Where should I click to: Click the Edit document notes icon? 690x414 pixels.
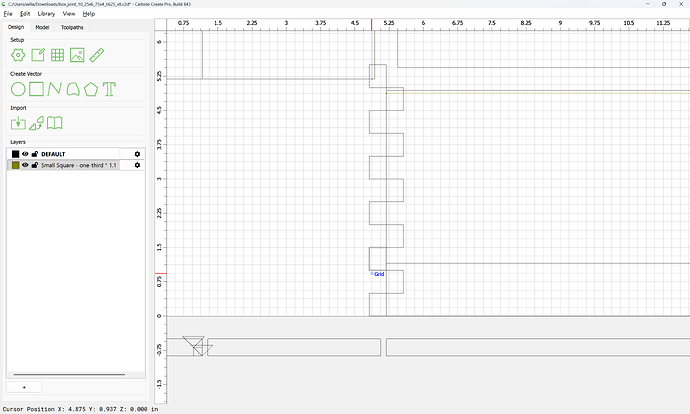38,55
